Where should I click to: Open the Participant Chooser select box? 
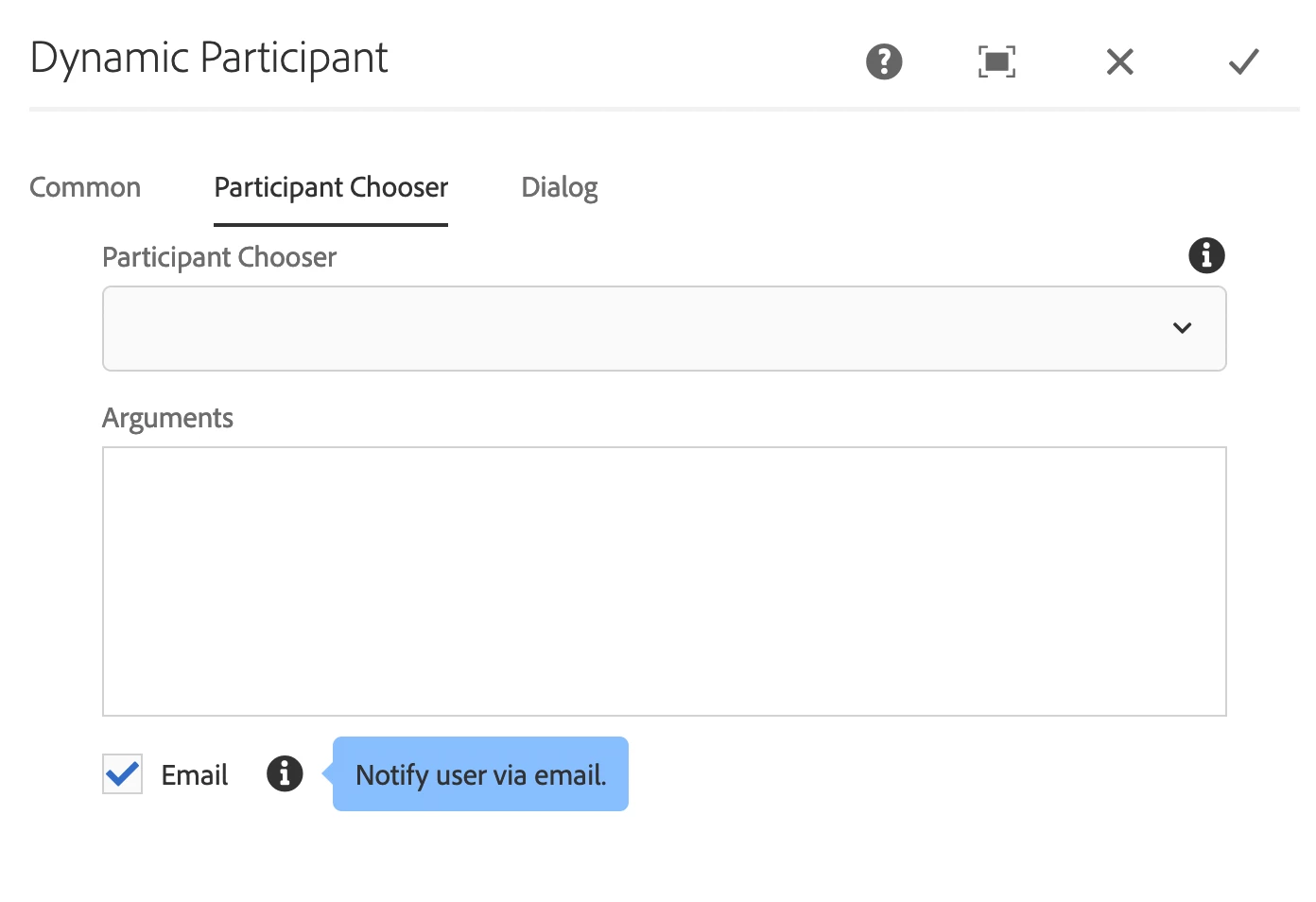click(x=665, y=328)
